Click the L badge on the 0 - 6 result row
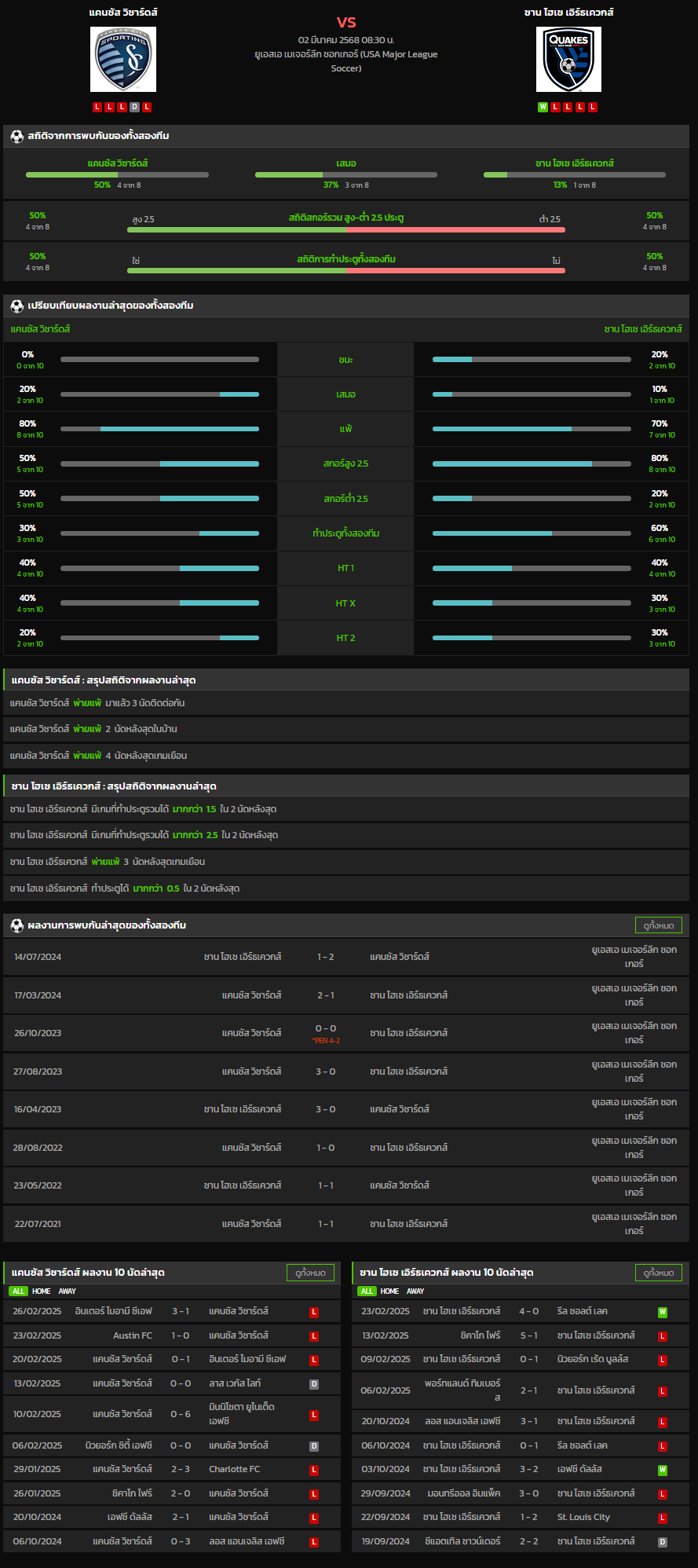Viewport: 698px width, 1568px height. coord(314,1415)
